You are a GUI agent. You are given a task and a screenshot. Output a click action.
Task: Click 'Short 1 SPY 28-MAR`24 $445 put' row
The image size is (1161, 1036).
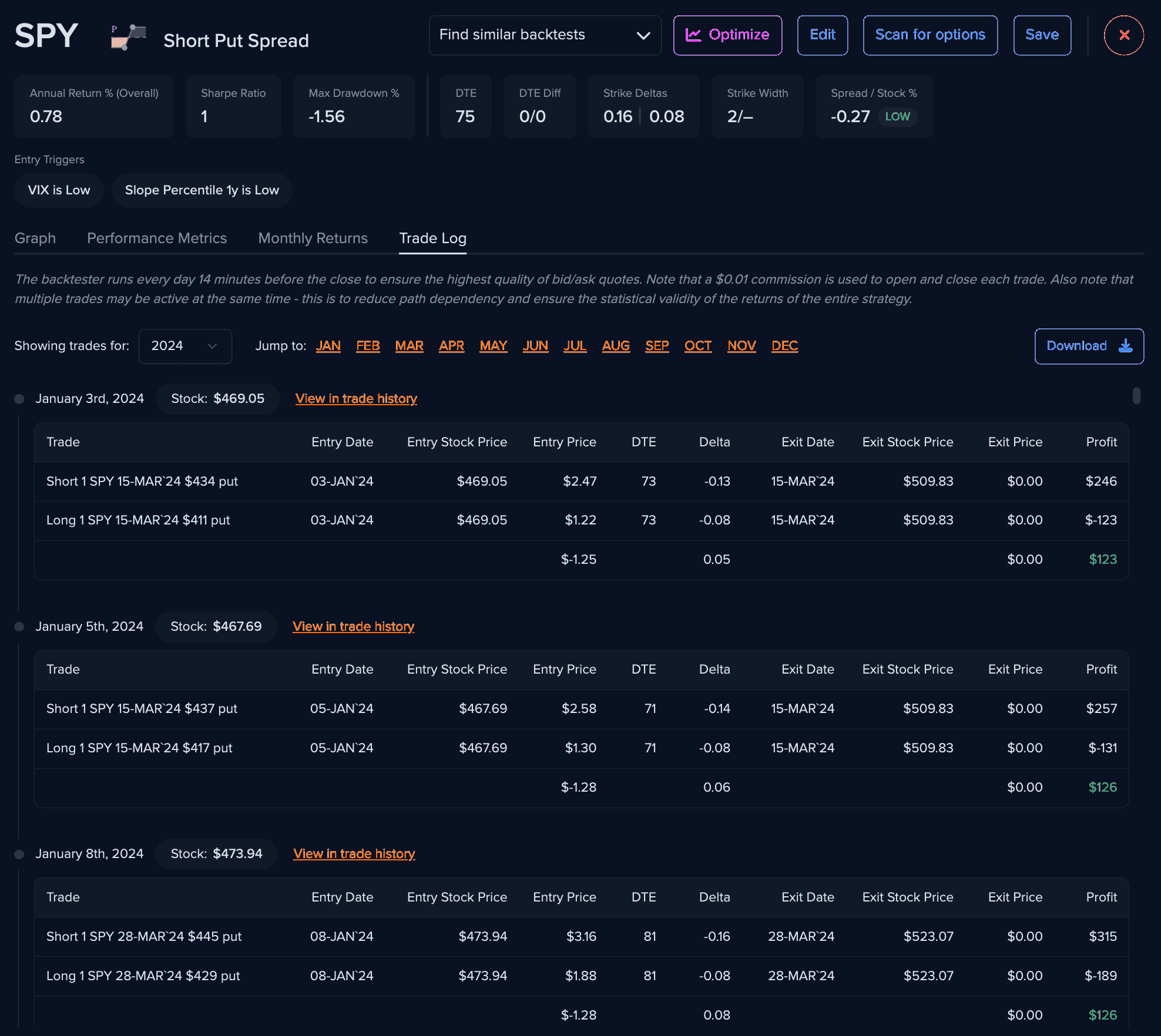point(581,937)
